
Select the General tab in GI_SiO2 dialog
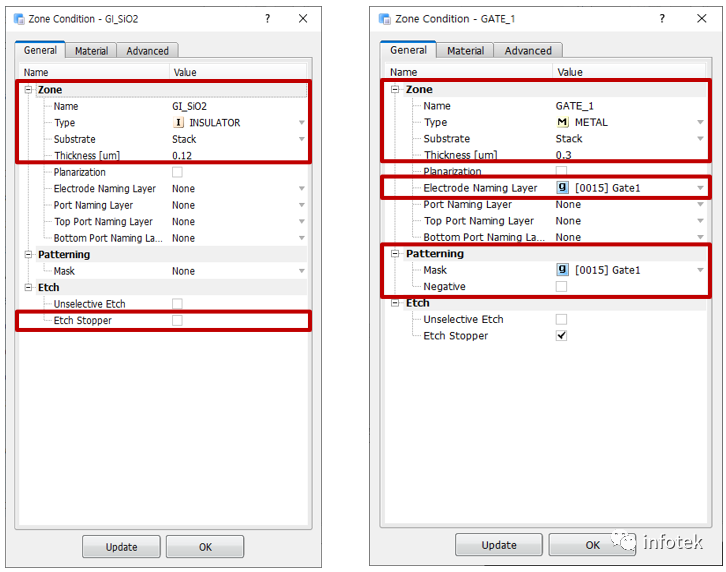(40, 50)
